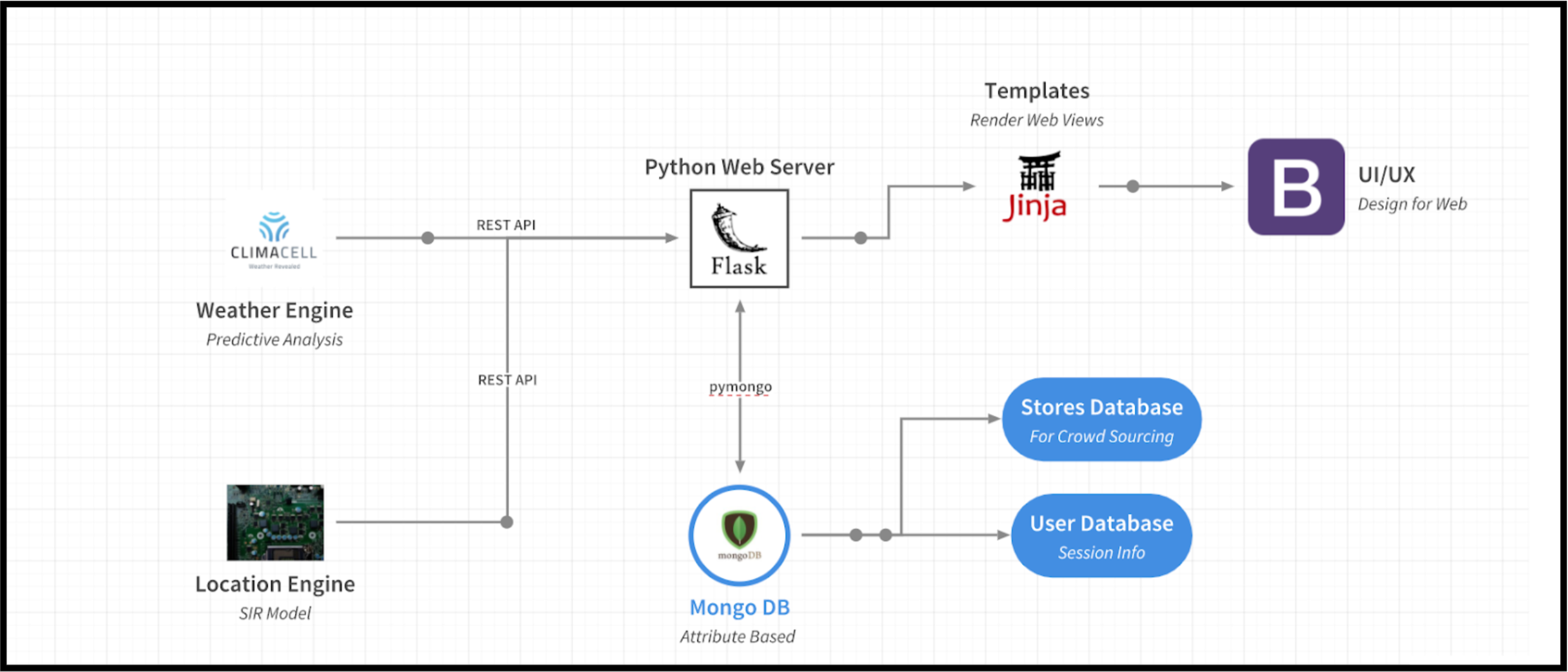The width and height of the screenshot is (1568, 672).
Task: Select the Flask logo box
Action: coord(739,239)
